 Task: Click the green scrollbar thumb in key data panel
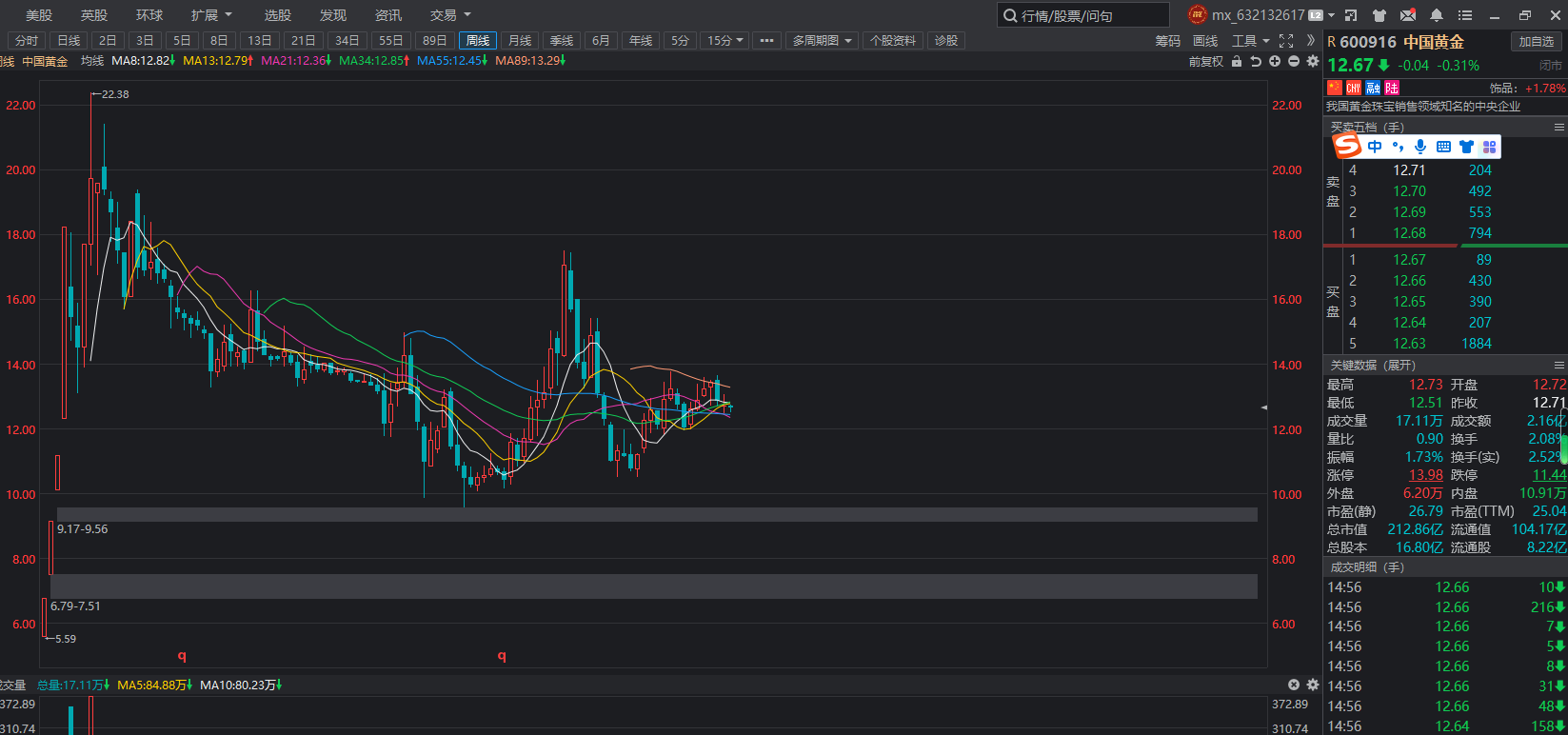[x=1563, y=449]
